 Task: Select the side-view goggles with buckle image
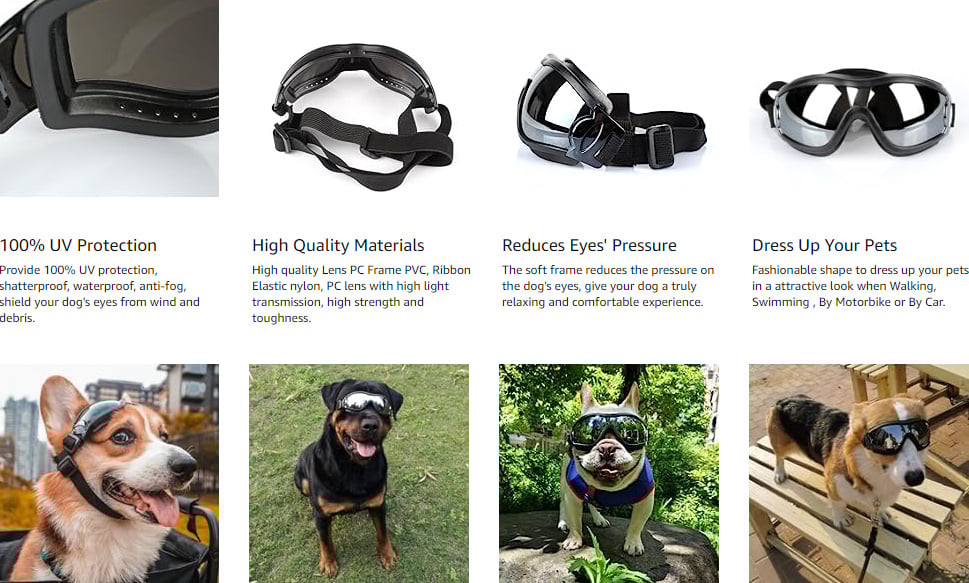(611, 112)
